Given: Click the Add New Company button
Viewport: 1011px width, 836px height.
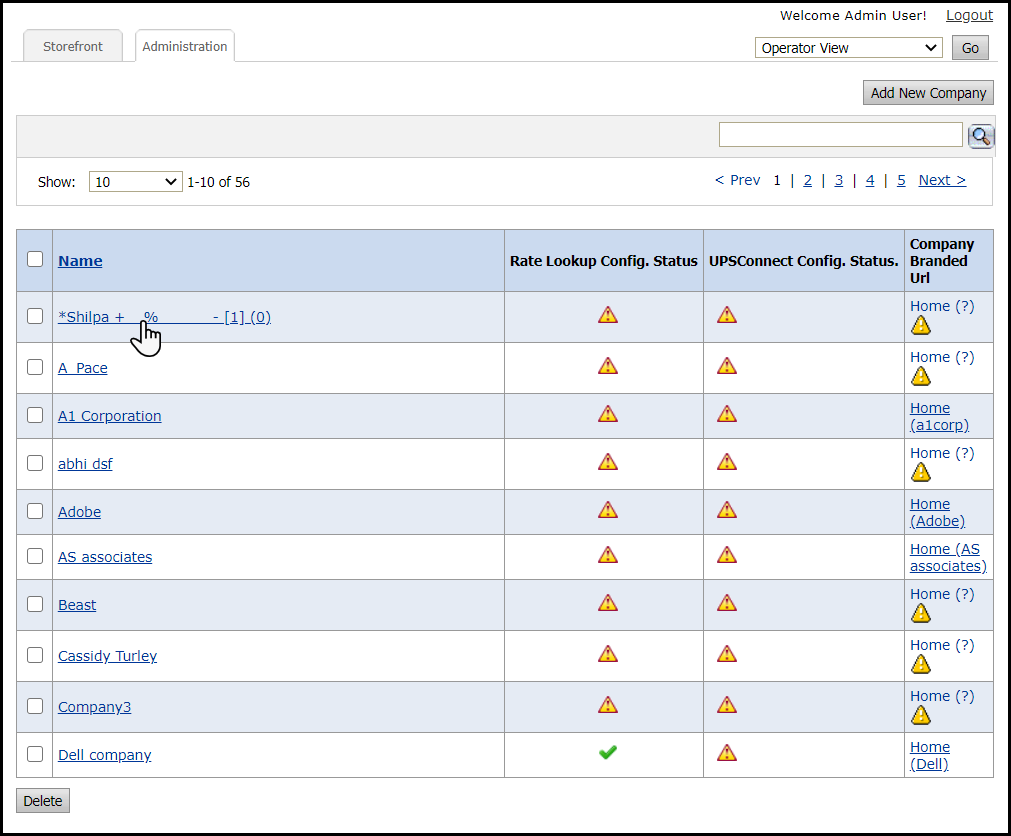Looking at the screenshot, I should click(x=928, y=93).
